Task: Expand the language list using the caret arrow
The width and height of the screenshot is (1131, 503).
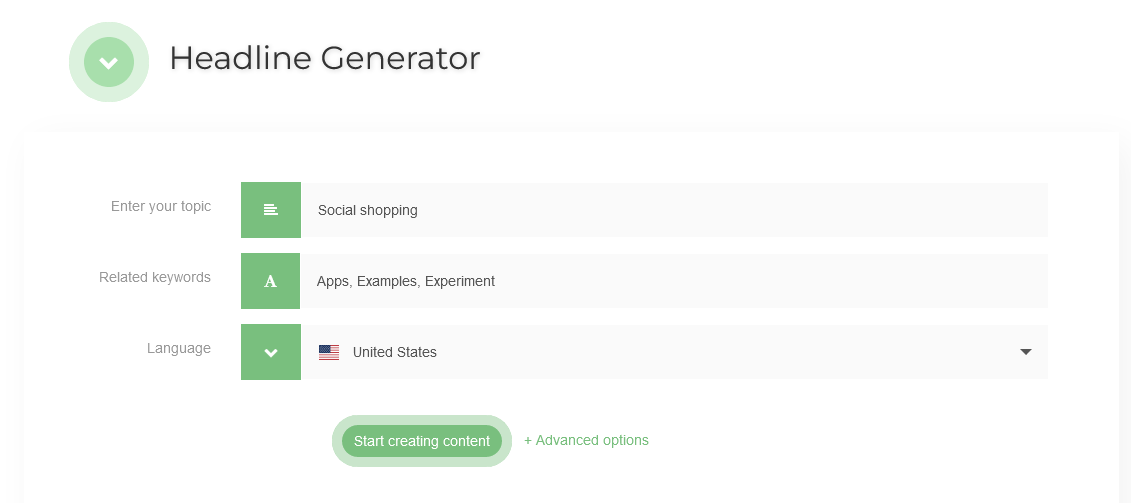Action: pos(1025,352)
